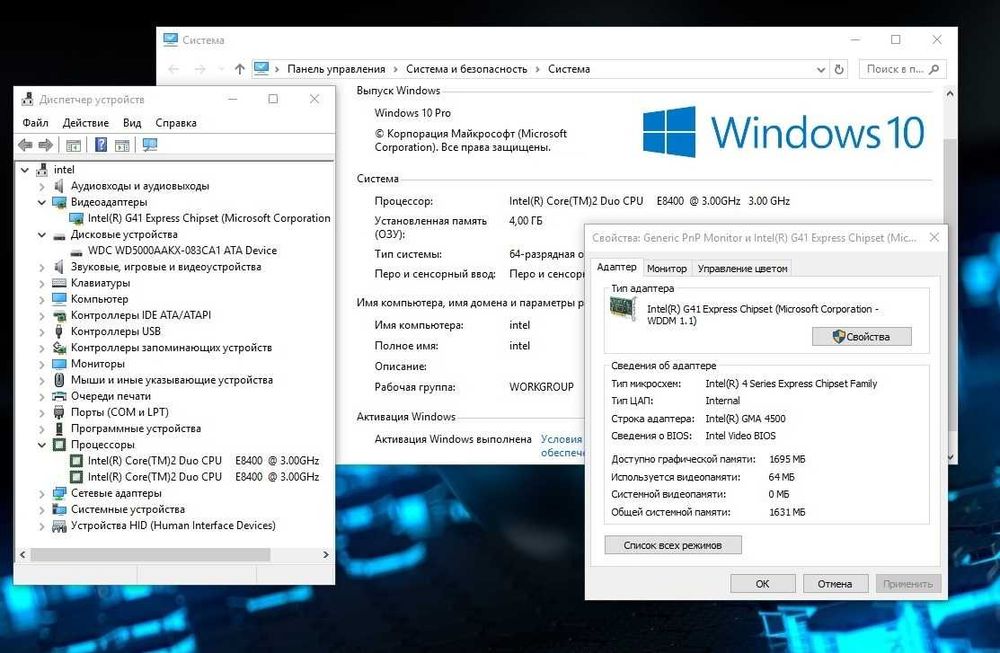The height and width of the screenshot is (653, 1000).
Task: Expand the Сетевые адаптеры node
Action: pyautogui.click(x=41, y=494)
